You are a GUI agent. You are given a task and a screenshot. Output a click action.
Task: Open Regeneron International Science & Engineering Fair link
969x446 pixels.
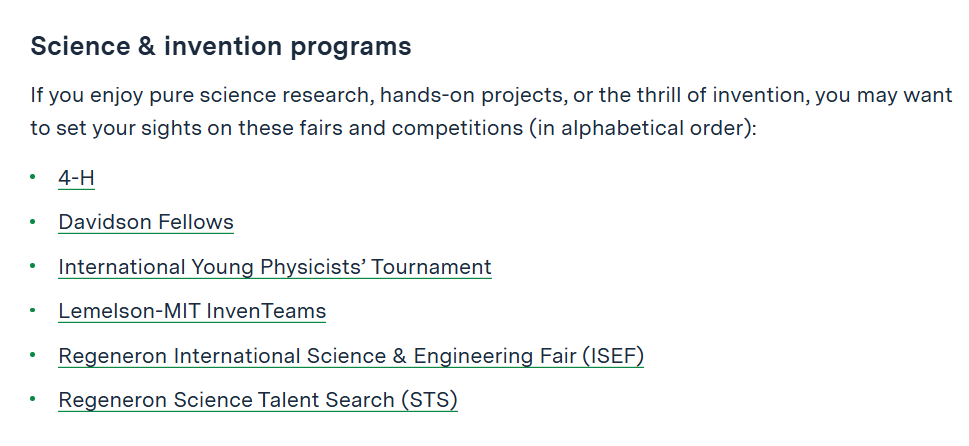(350, 355)
